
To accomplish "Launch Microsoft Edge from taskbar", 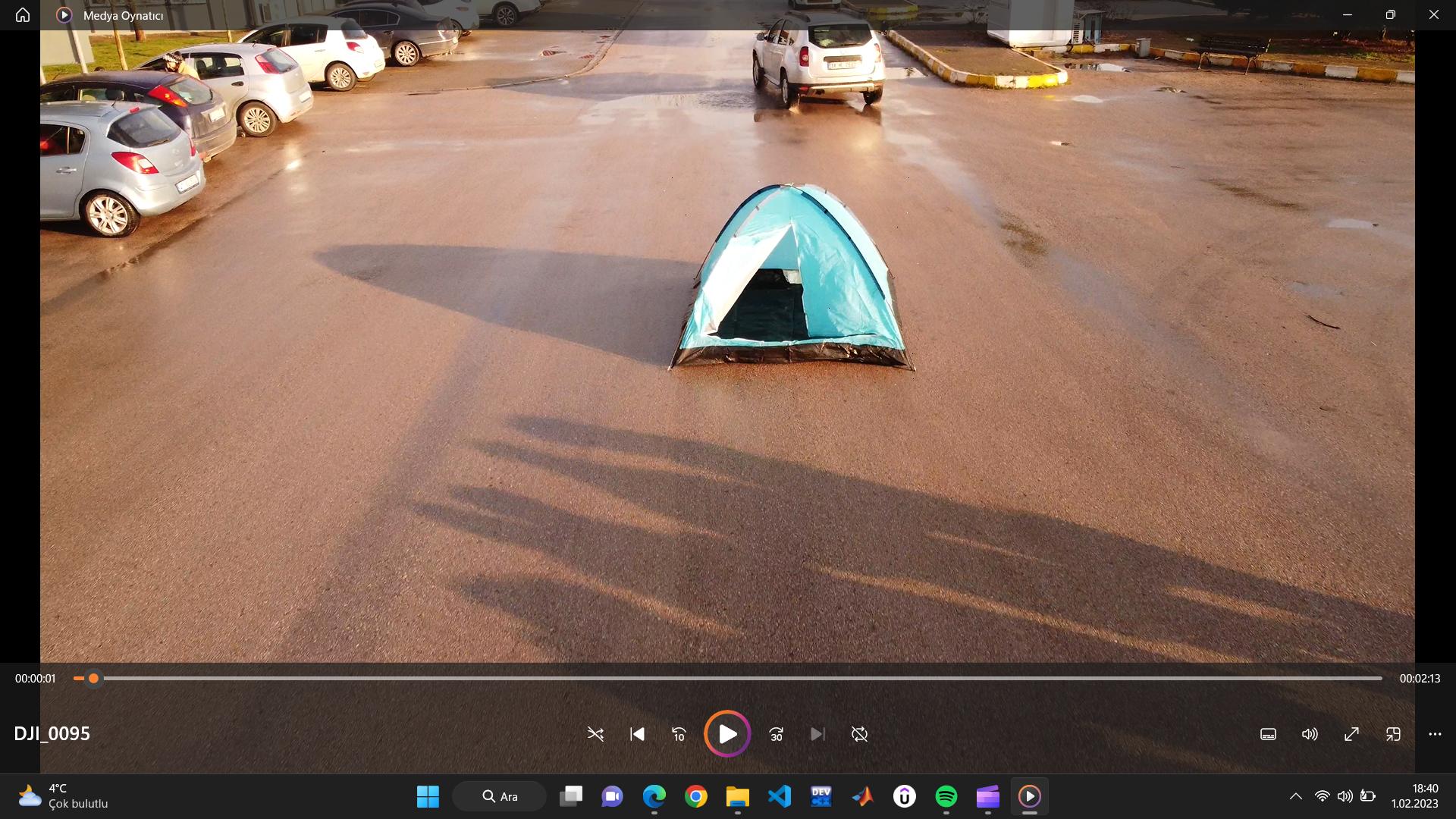I will pyautogui.click(x=654, y=796).
